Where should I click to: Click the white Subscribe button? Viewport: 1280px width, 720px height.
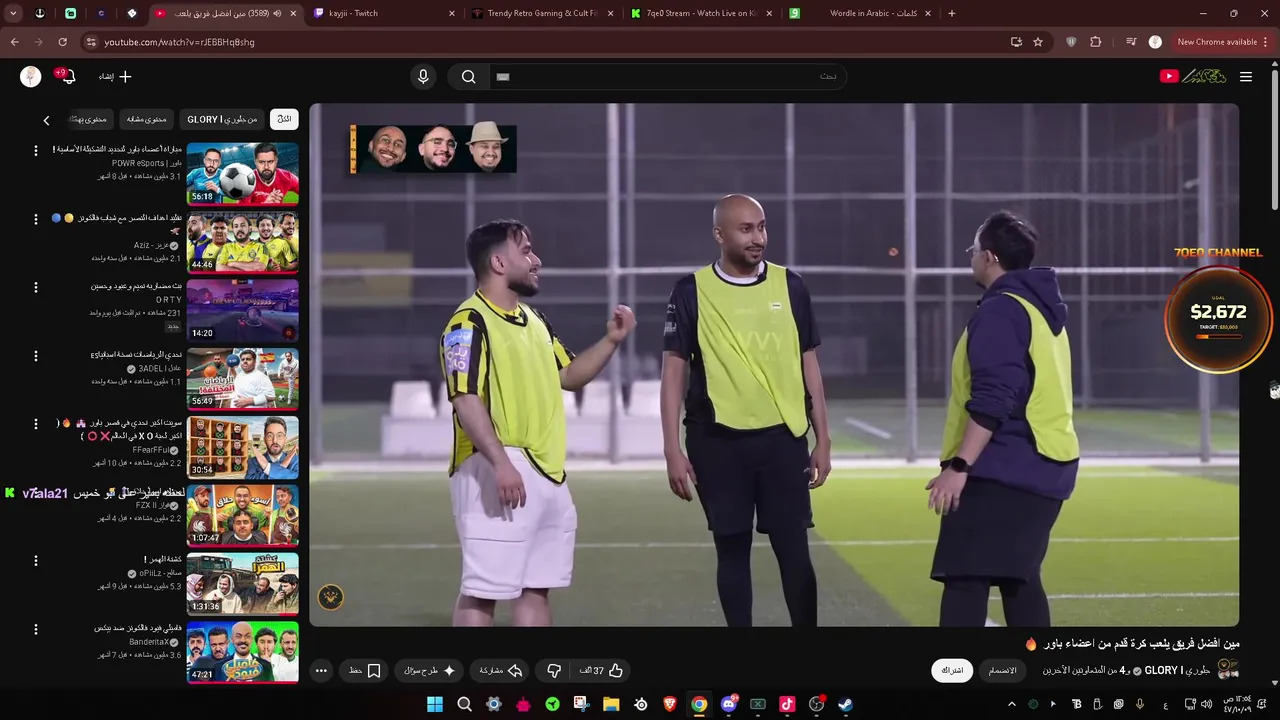pyautogui.click(x=953, y=670)
